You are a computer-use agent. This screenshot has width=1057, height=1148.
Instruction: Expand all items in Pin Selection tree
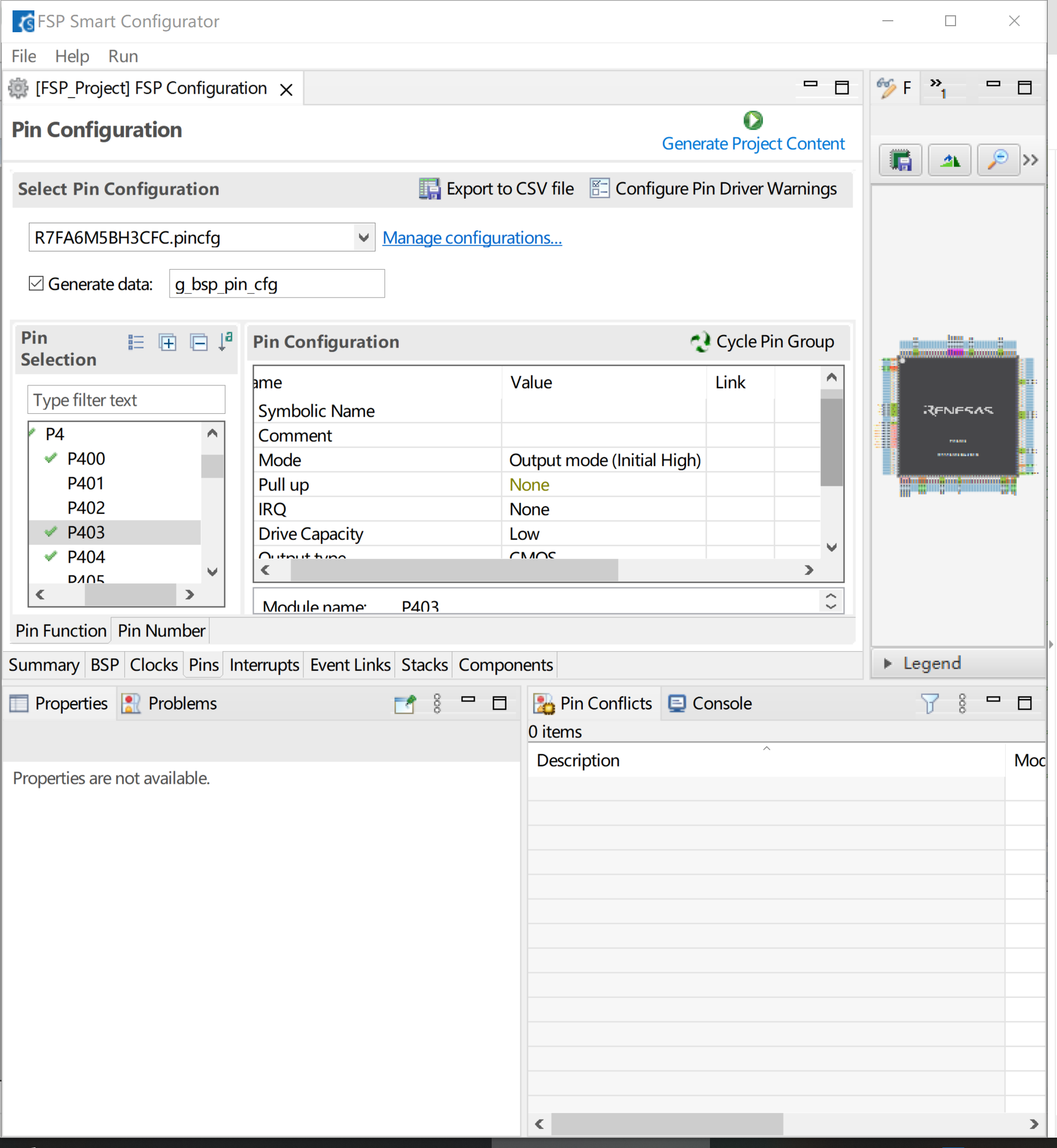[168, 343]
